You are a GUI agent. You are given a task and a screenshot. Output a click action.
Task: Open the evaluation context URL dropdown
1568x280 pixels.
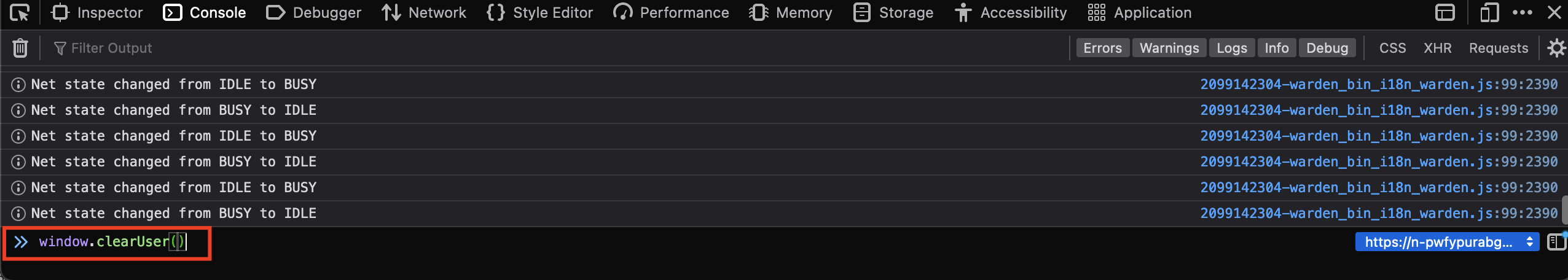(x=1447, y=242)
